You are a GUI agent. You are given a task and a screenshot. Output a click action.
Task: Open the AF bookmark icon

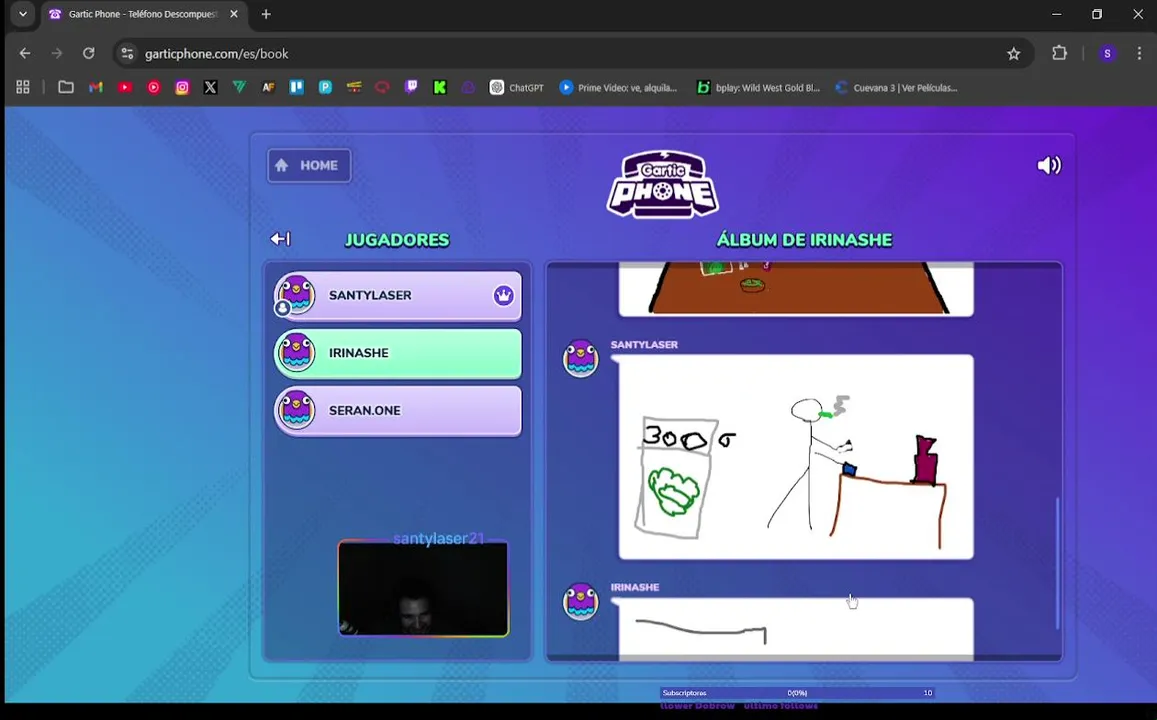click(x=268, y=87)
